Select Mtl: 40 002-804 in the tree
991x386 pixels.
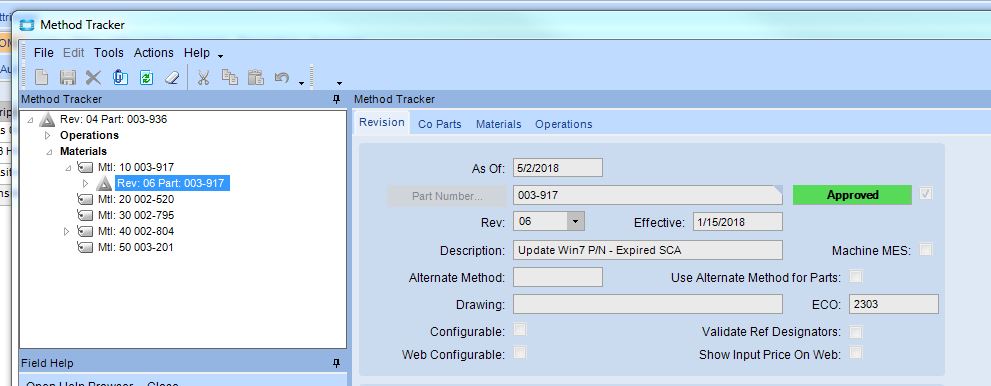pyautogui.click(x=136, y=231)
